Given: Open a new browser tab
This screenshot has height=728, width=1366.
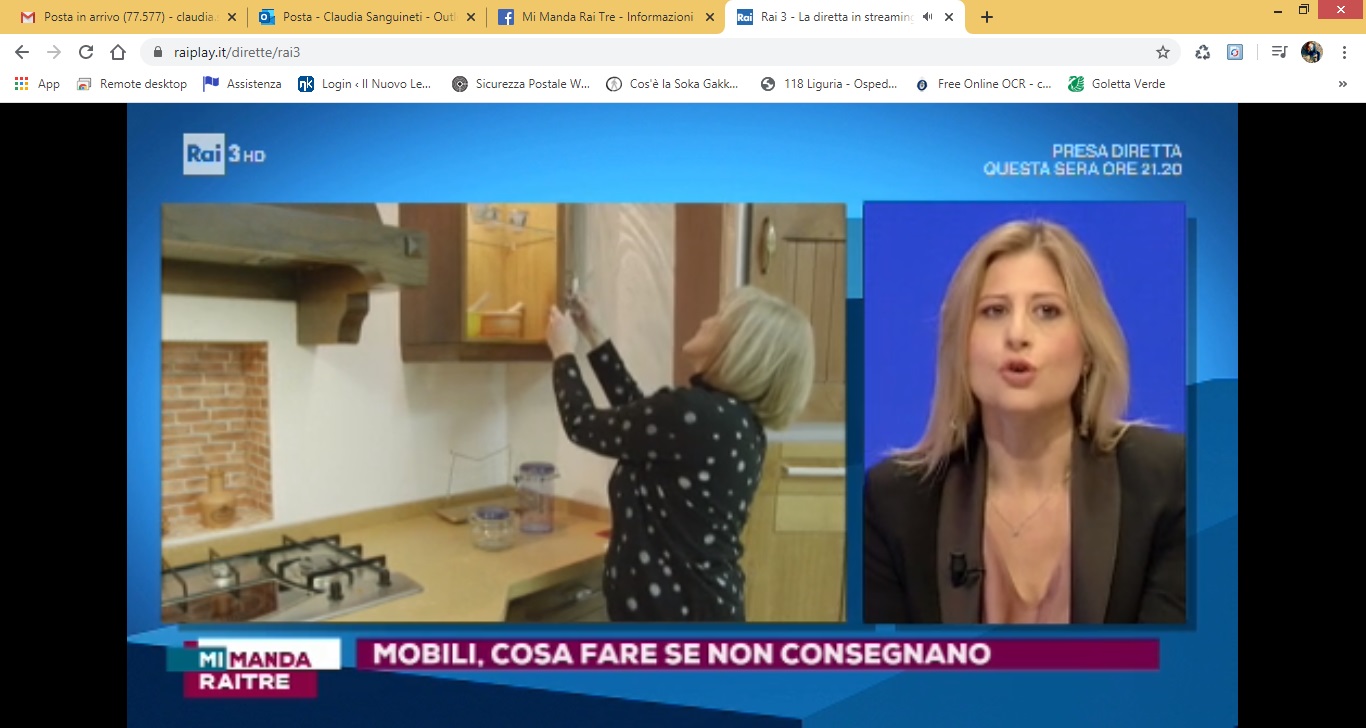Looking at the screenshot, I should point(987,17).
